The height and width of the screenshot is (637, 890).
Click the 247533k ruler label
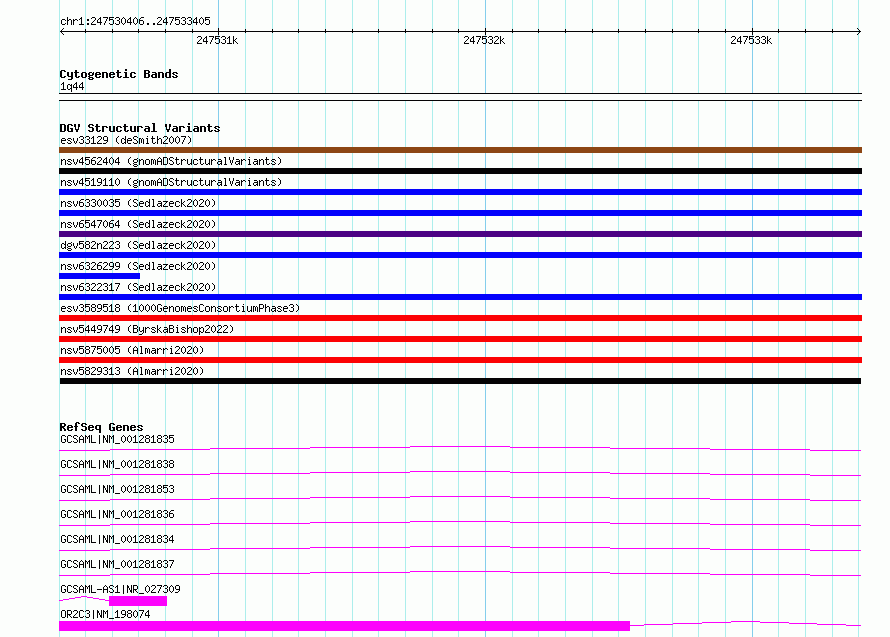(751, 40)
